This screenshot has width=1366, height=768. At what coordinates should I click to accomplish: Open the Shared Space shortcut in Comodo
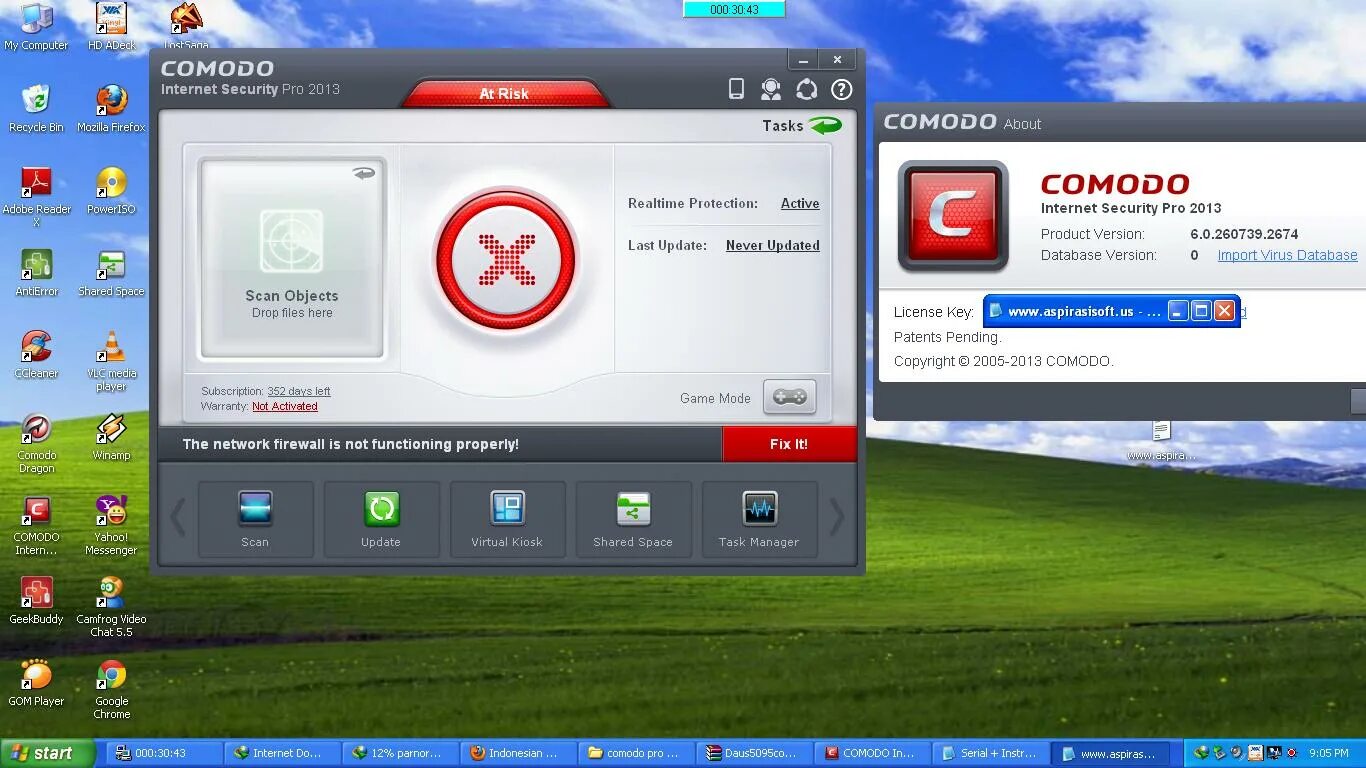point(633,519)
